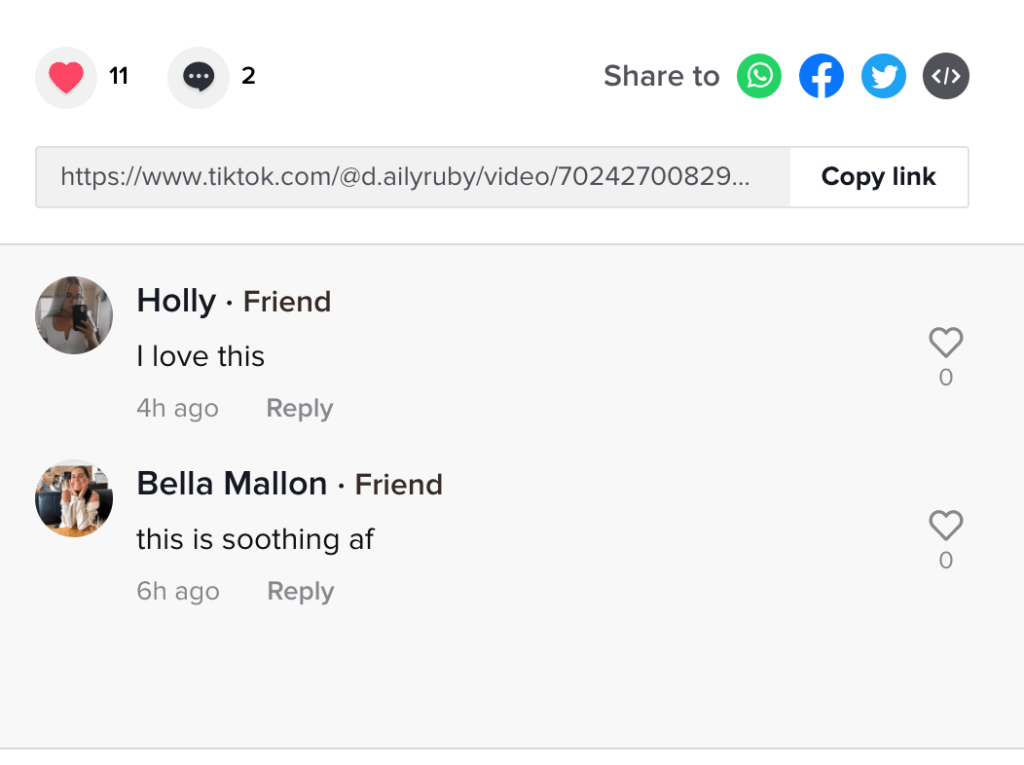Reply to Bella Mallon's comment
The width and height of the screenshot is (1024, 765).
[x=300, y=591]
